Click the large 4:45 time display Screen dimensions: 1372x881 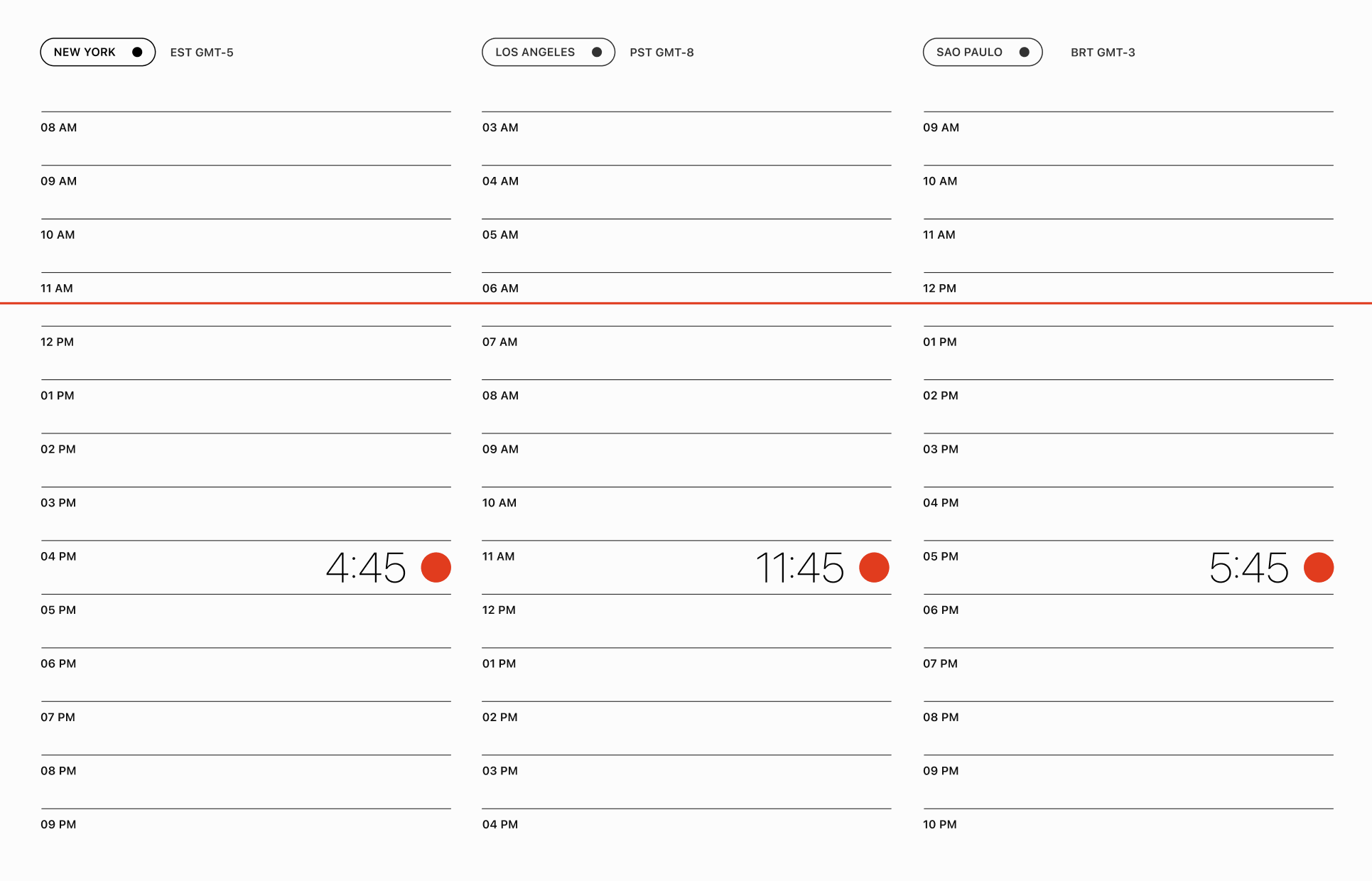click(x=366, y=568)
